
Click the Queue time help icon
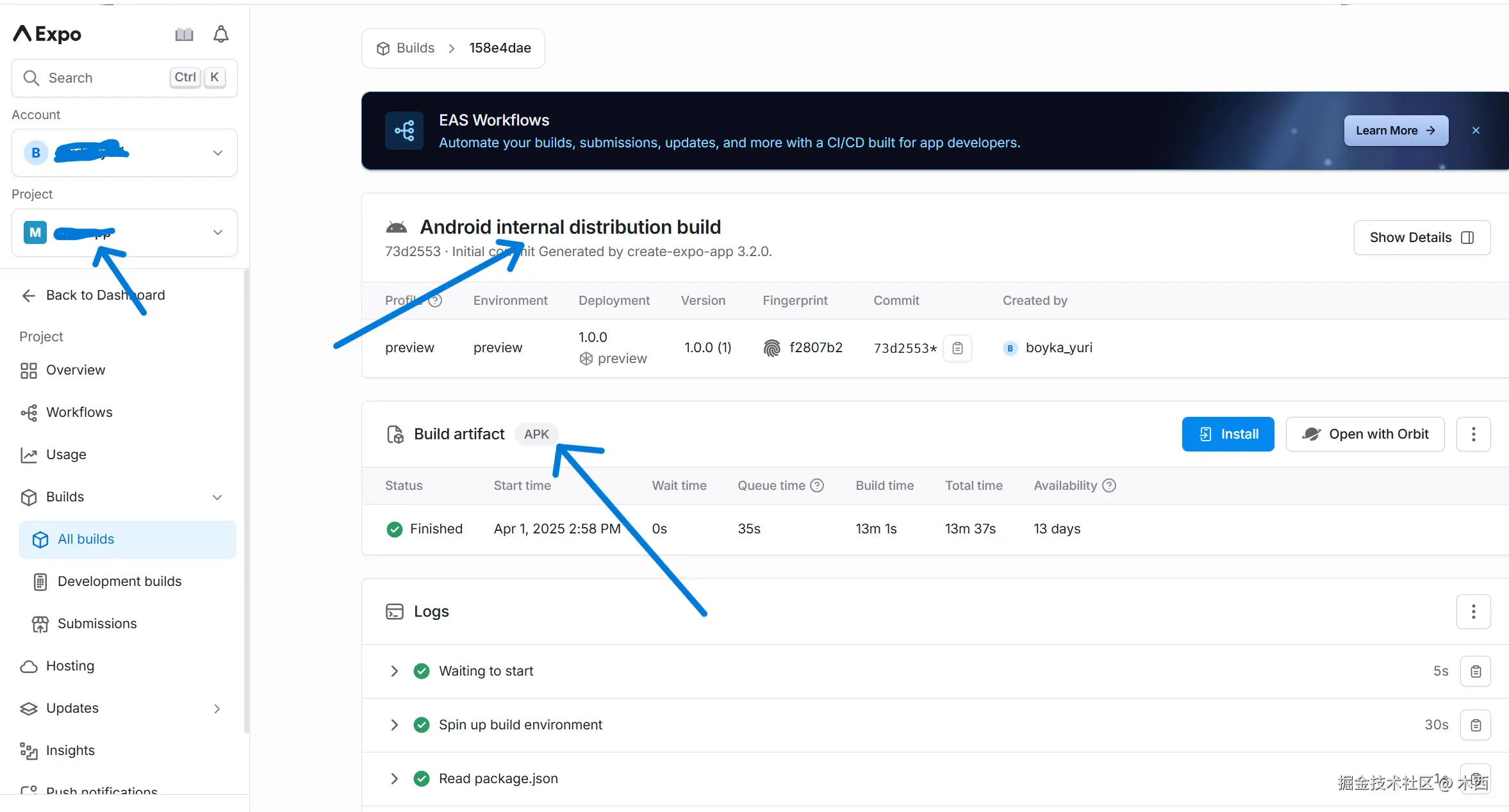click(817, 485)
